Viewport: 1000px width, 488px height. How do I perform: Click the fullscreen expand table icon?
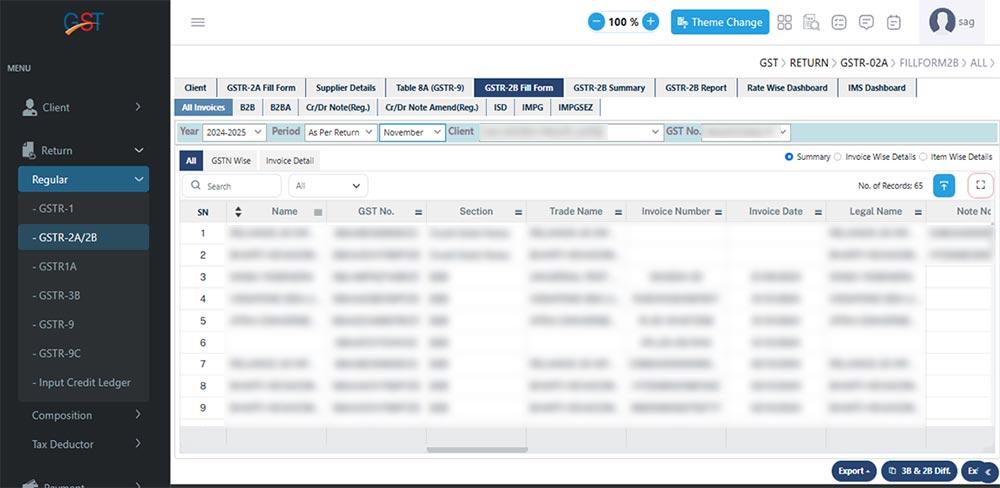pos(980,185)
